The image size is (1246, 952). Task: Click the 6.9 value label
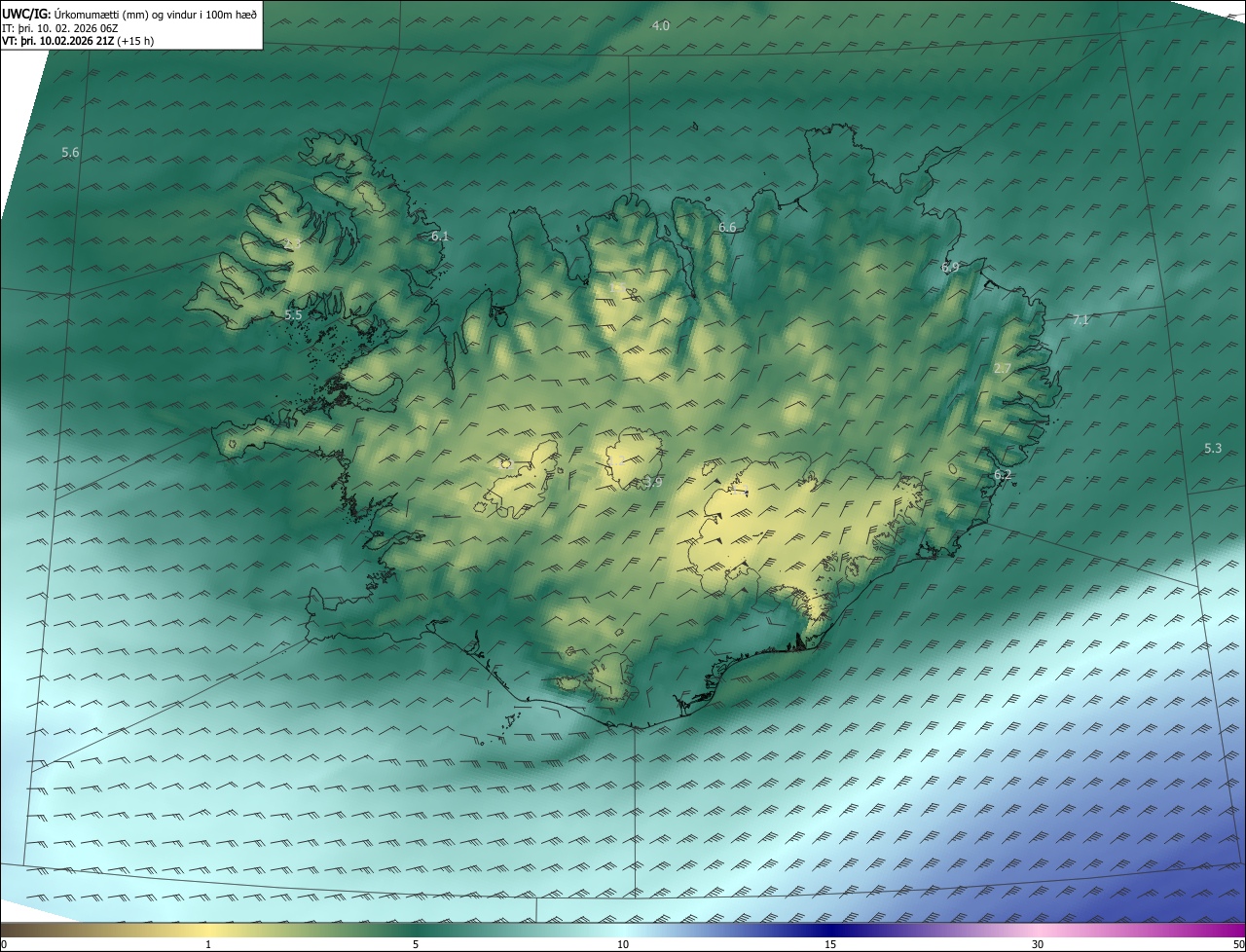(x=950, y=267)
